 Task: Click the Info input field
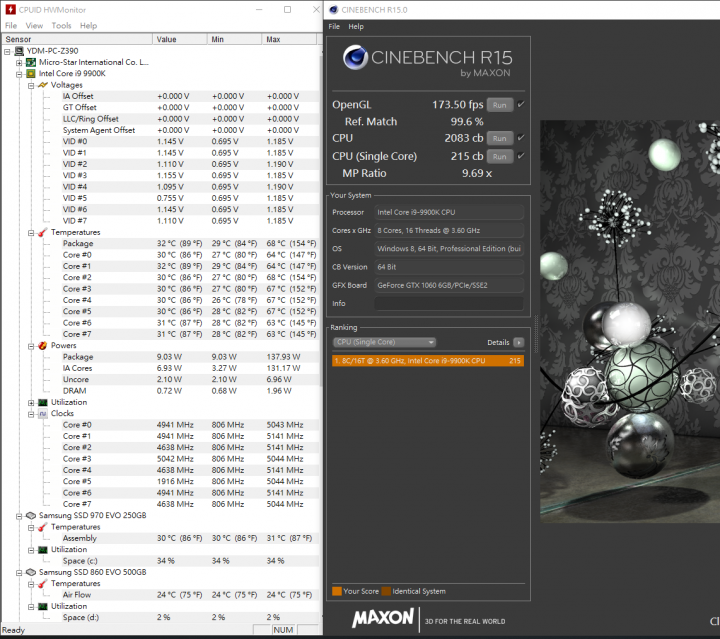(449, 303)
